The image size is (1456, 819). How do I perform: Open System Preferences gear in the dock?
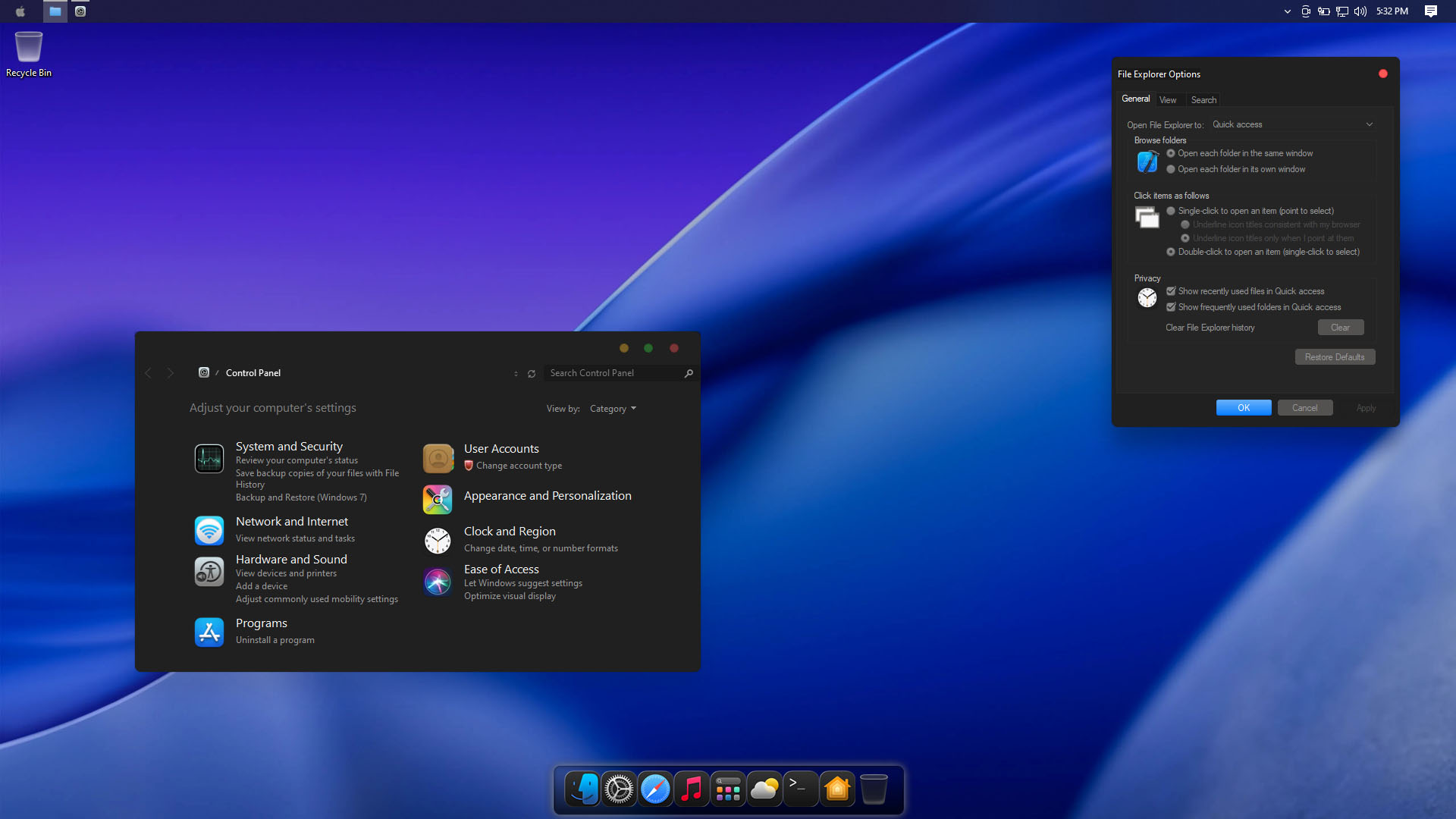[x=619, y=789]
